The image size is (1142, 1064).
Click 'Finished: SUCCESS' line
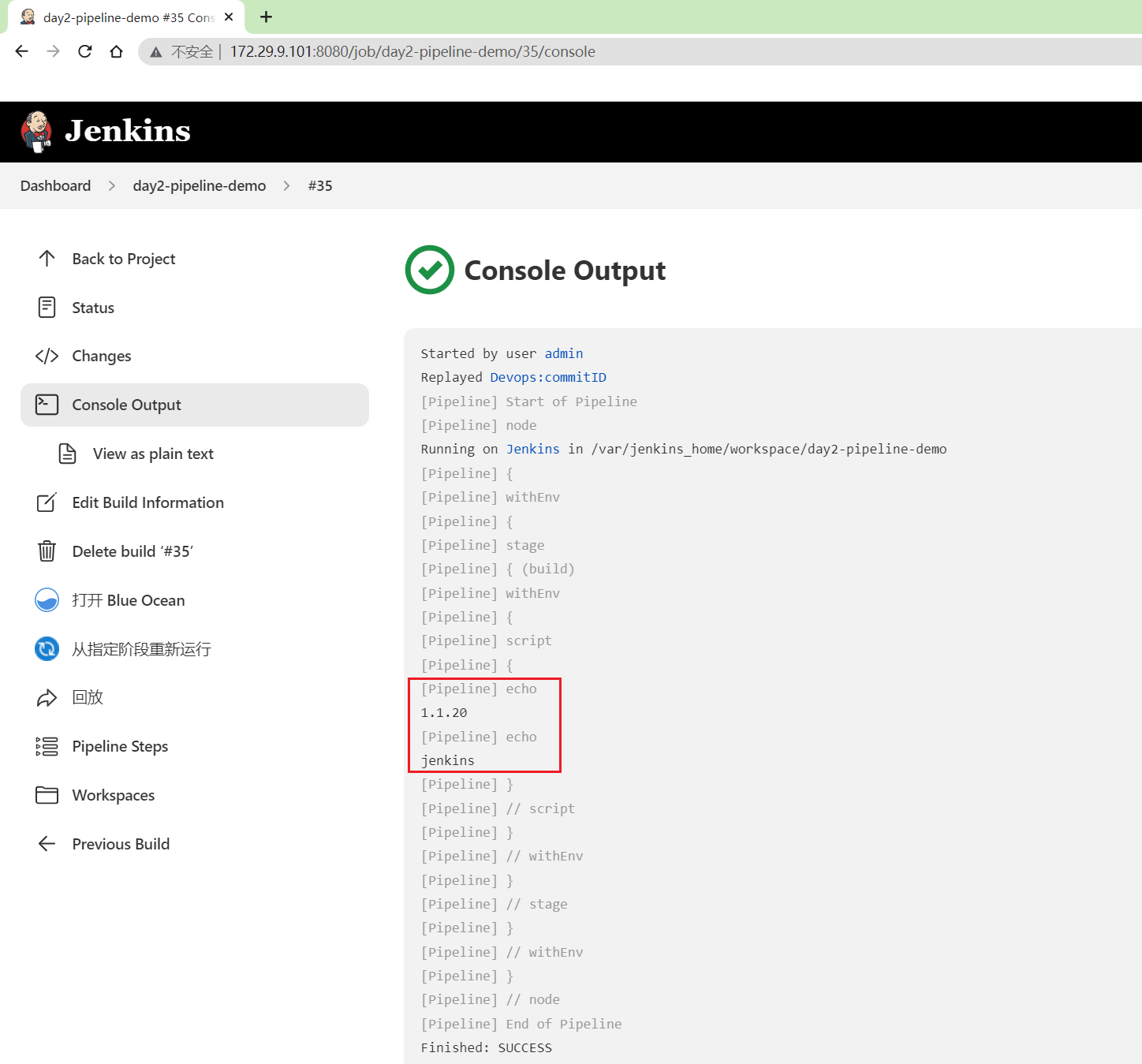tap(486, 1047)
